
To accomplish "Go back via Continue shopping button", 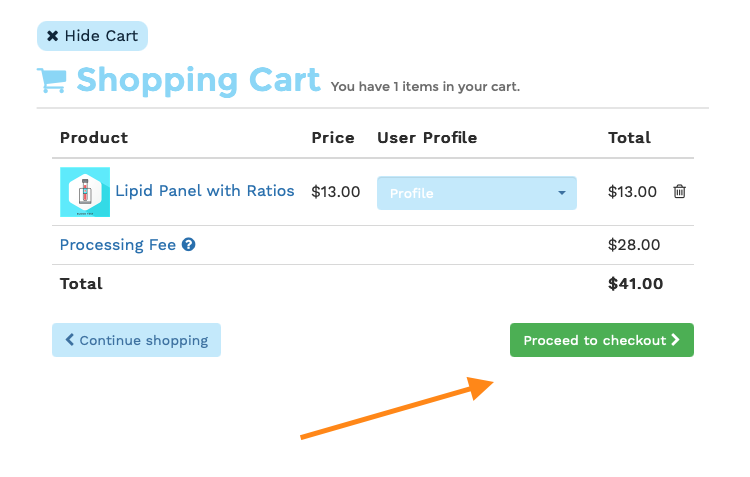I will 136,340.
